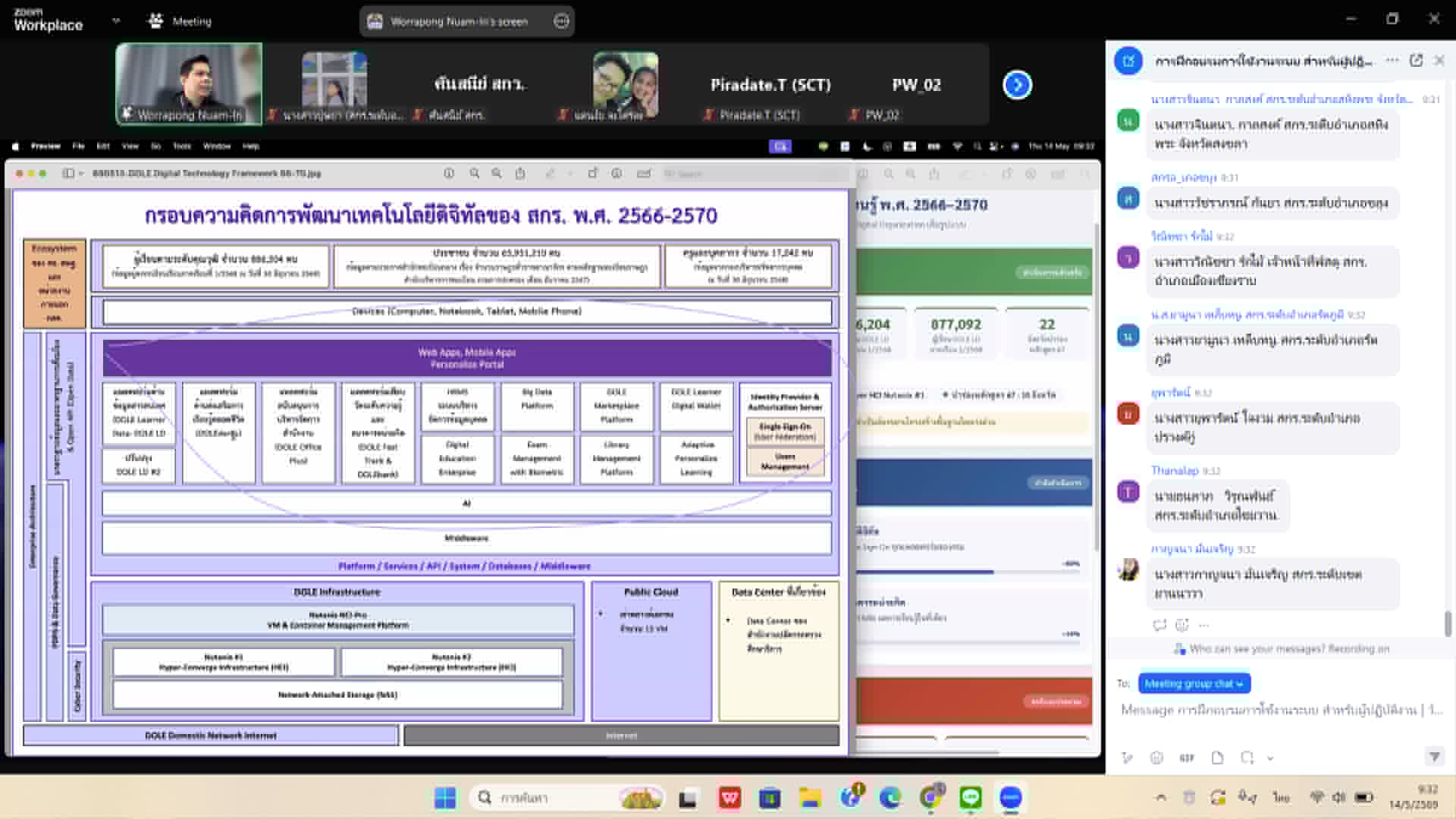Show next participants with the blue arrow

[1017, 84]
